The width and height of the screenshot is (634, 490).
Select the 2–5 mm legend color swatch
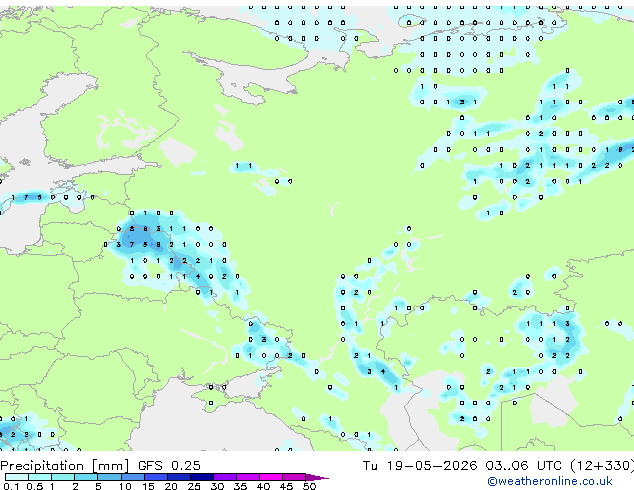(x=86, y=477)
